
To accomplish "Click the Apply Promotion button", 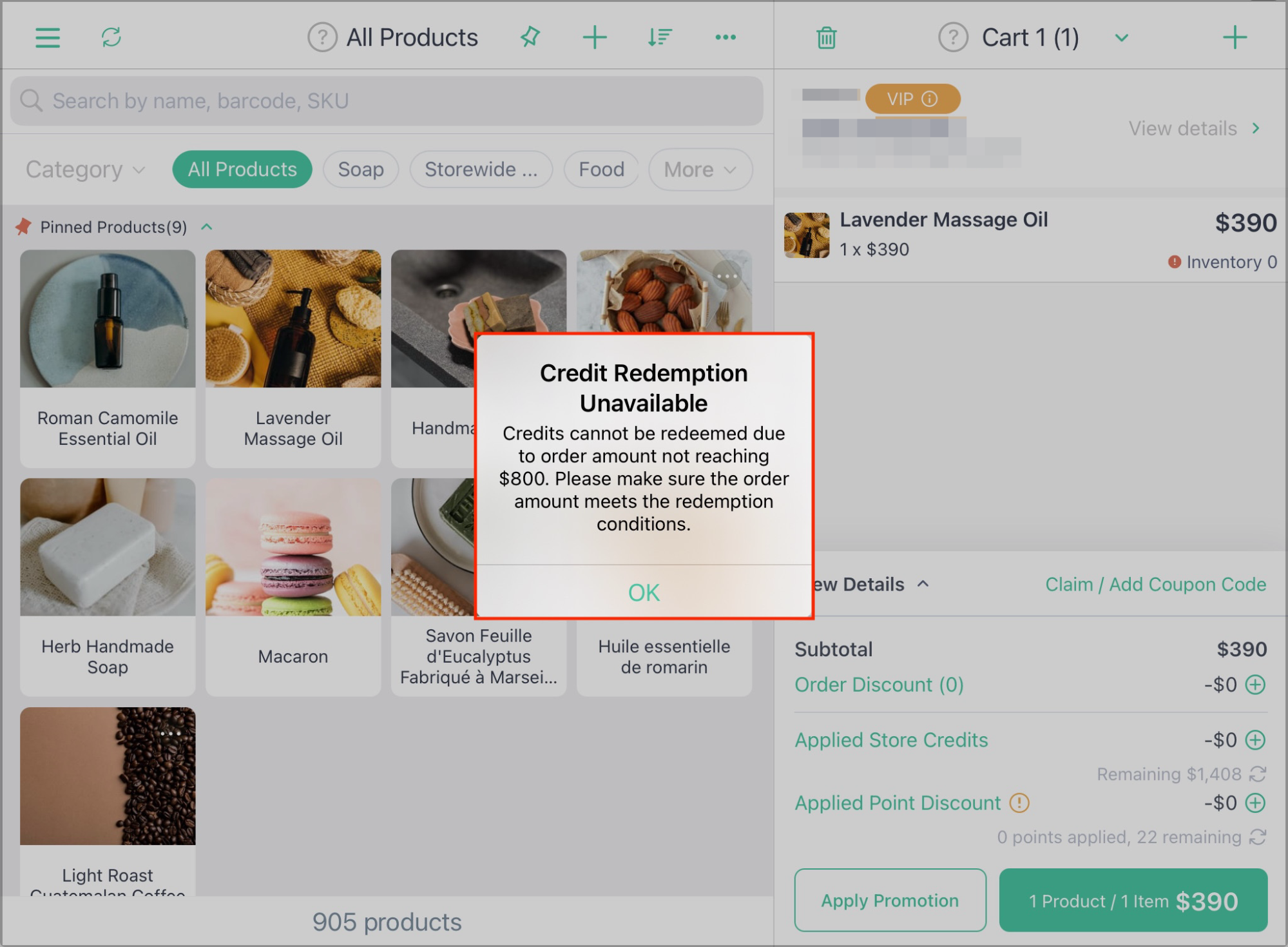I will point(890,900).
